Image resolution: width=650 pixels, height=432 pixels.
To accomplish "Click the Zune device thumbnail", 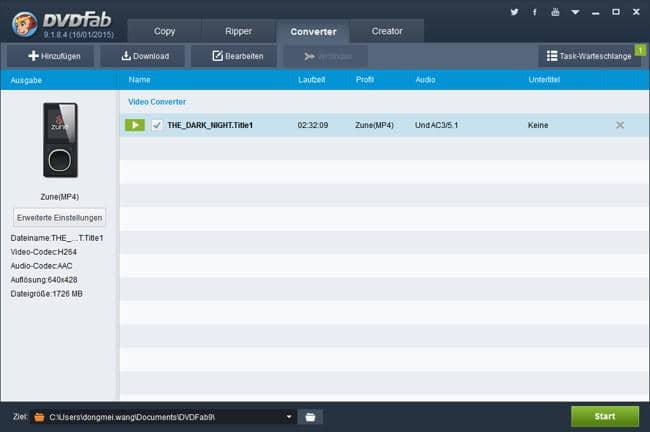I will coord(60,140).
